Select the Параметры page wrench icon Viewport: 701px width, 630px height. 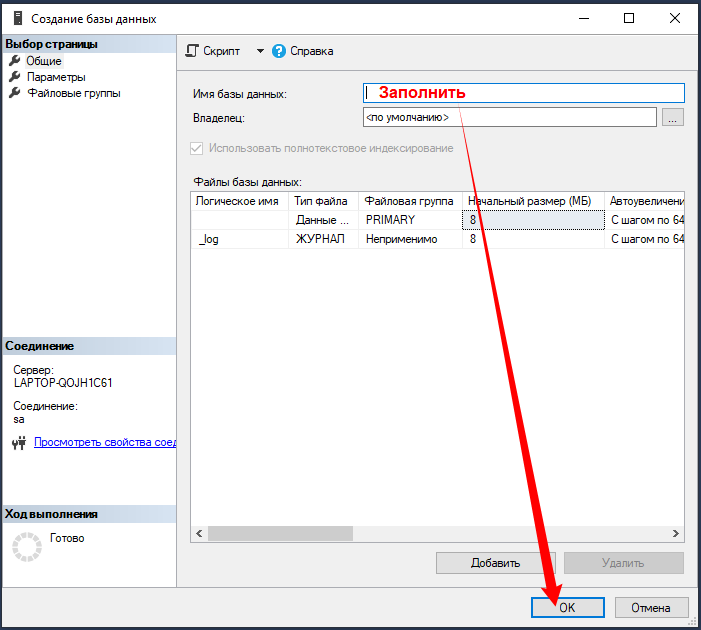15,77
